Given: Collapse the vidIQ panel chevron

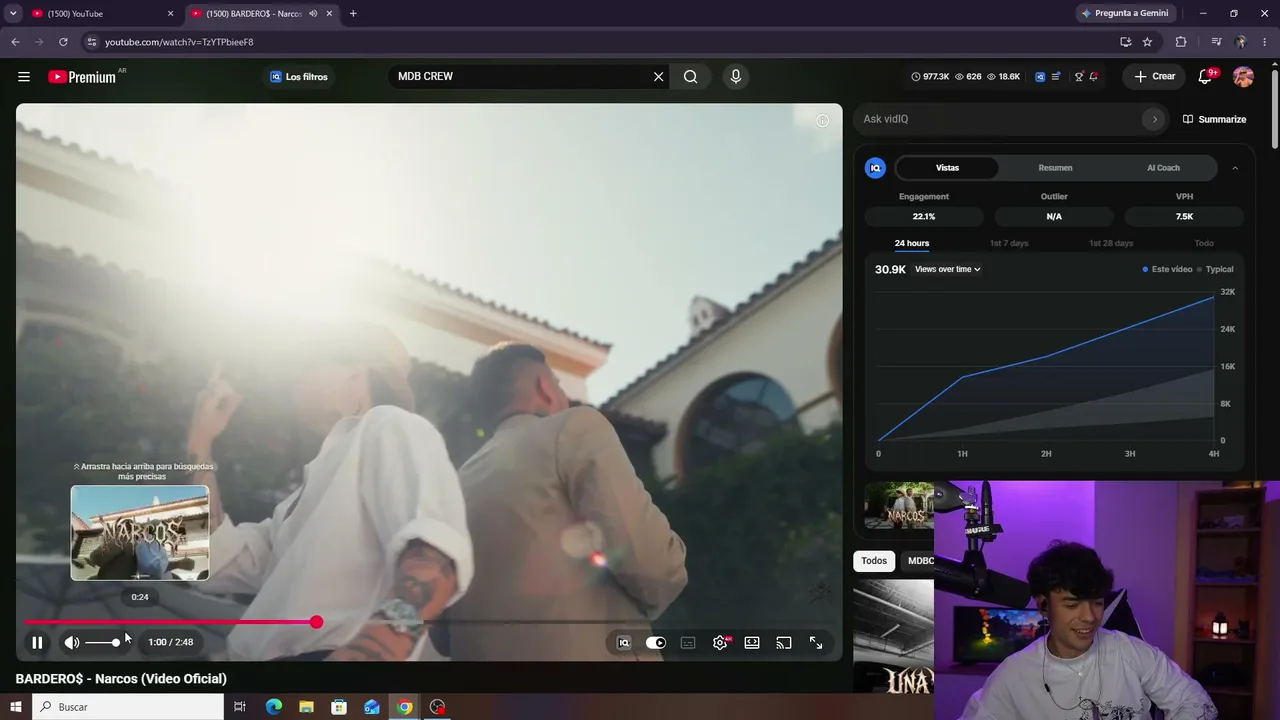Looking at the screenshot, I should (1235, 168).
